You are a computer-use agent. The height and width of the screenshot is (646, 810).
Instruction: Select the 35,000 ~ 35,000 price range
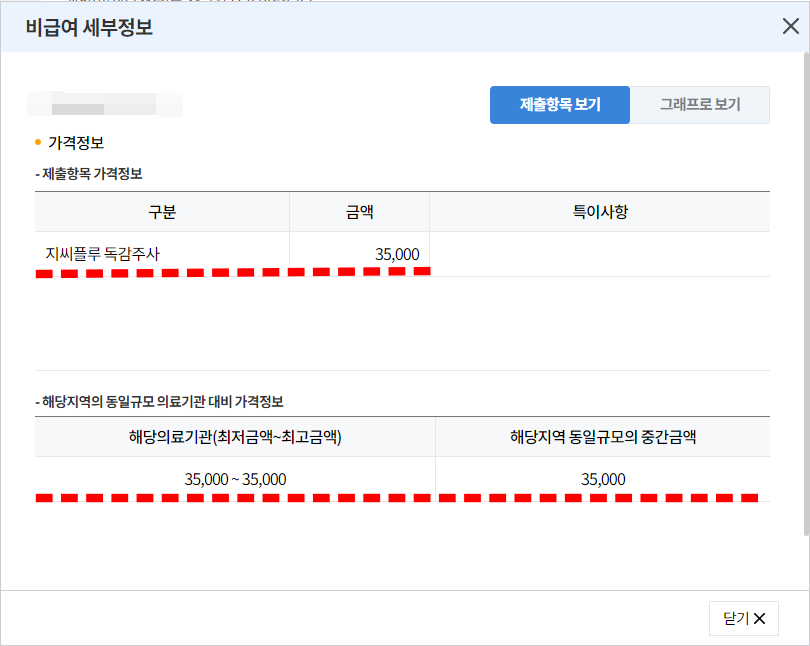pyautogui.click(x=235, y=479)
